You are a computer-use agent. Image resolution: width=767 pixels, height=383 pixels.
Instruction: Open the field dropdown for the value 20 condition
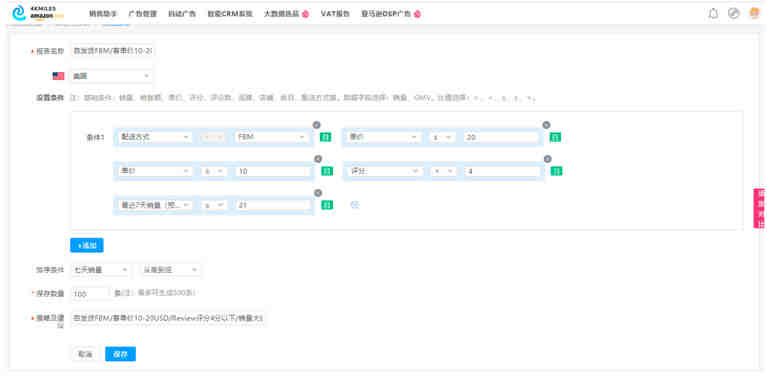384,137
